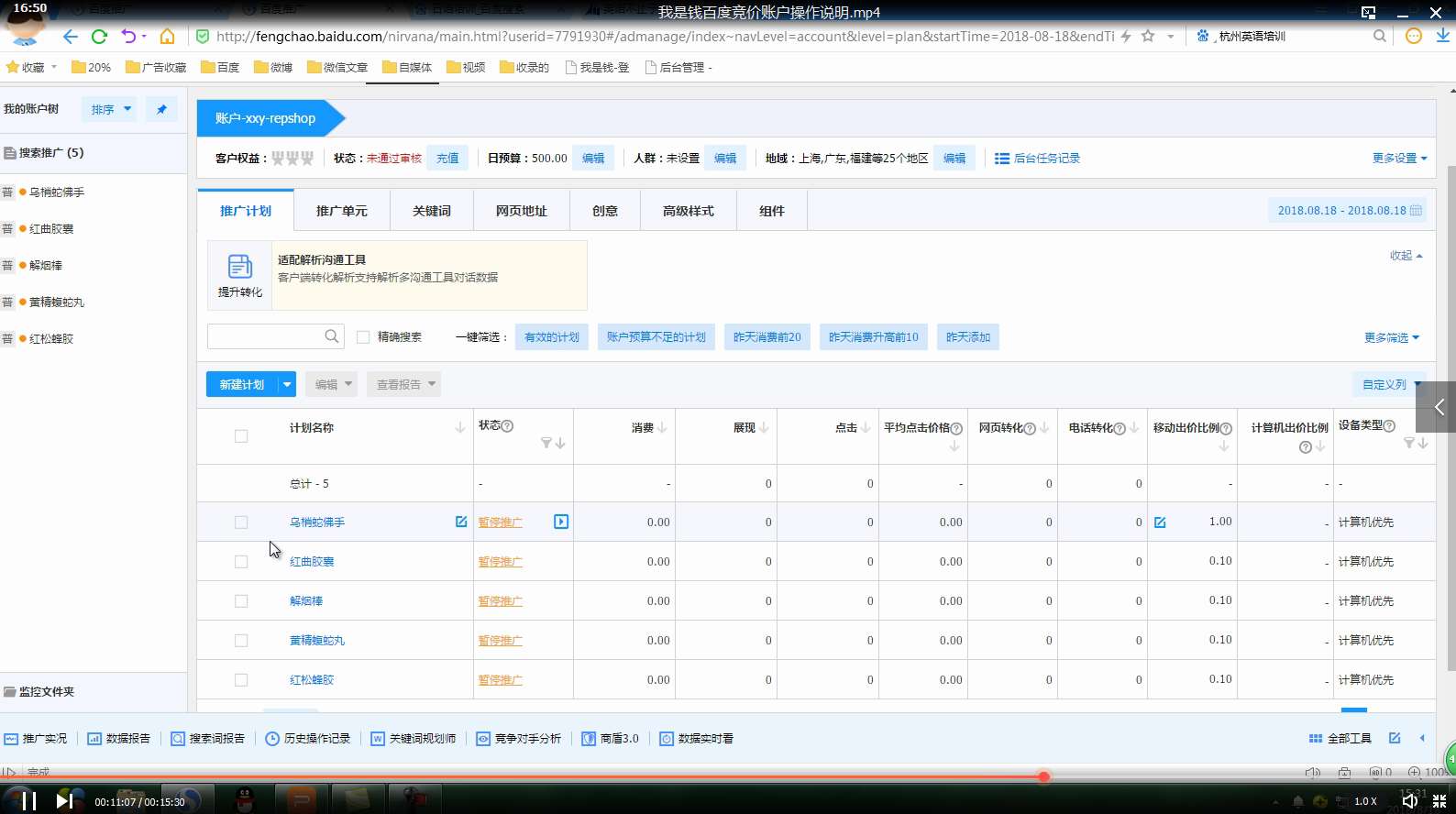Image resolution: width=1456 pixels, height=814 pixels.
Task: Open 竞争对手分析 tool
Action: 519,739
